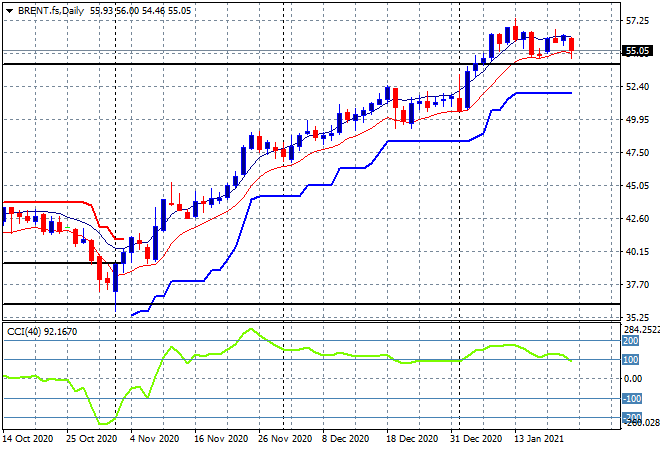Click the BRENT.fs,Daily chart title
660x450 pixels.
pos(51,11)
